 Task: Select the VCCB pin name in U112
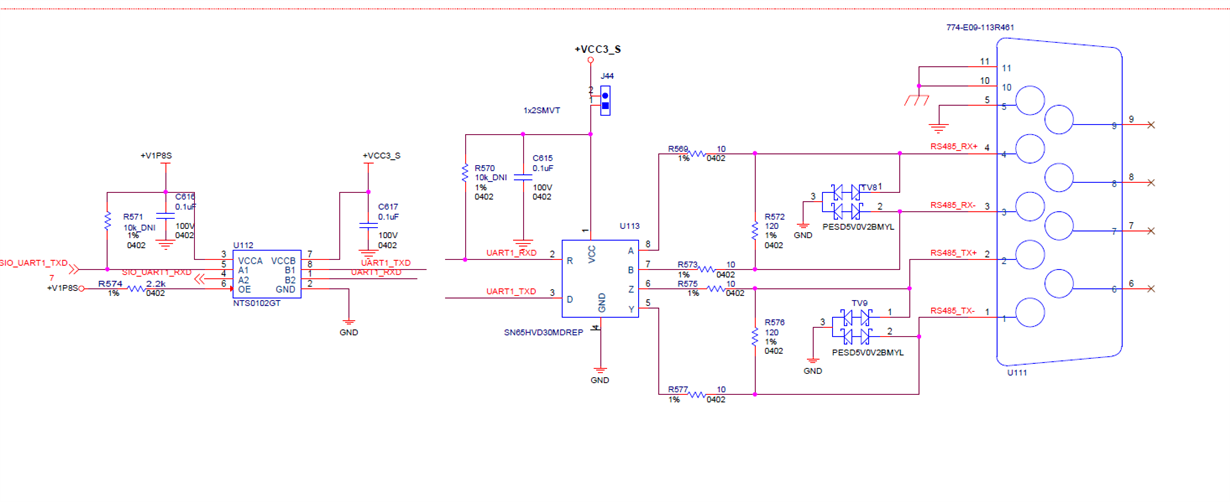pos(284,259)
